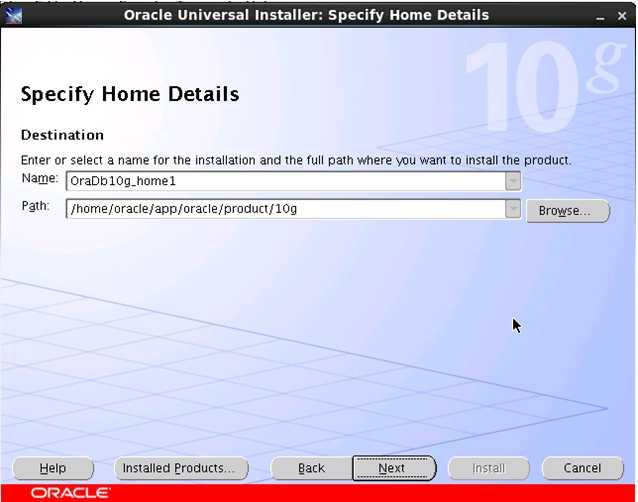Click the Destination section label
This screenshot has width=638, height=502.
click(62, 135)
